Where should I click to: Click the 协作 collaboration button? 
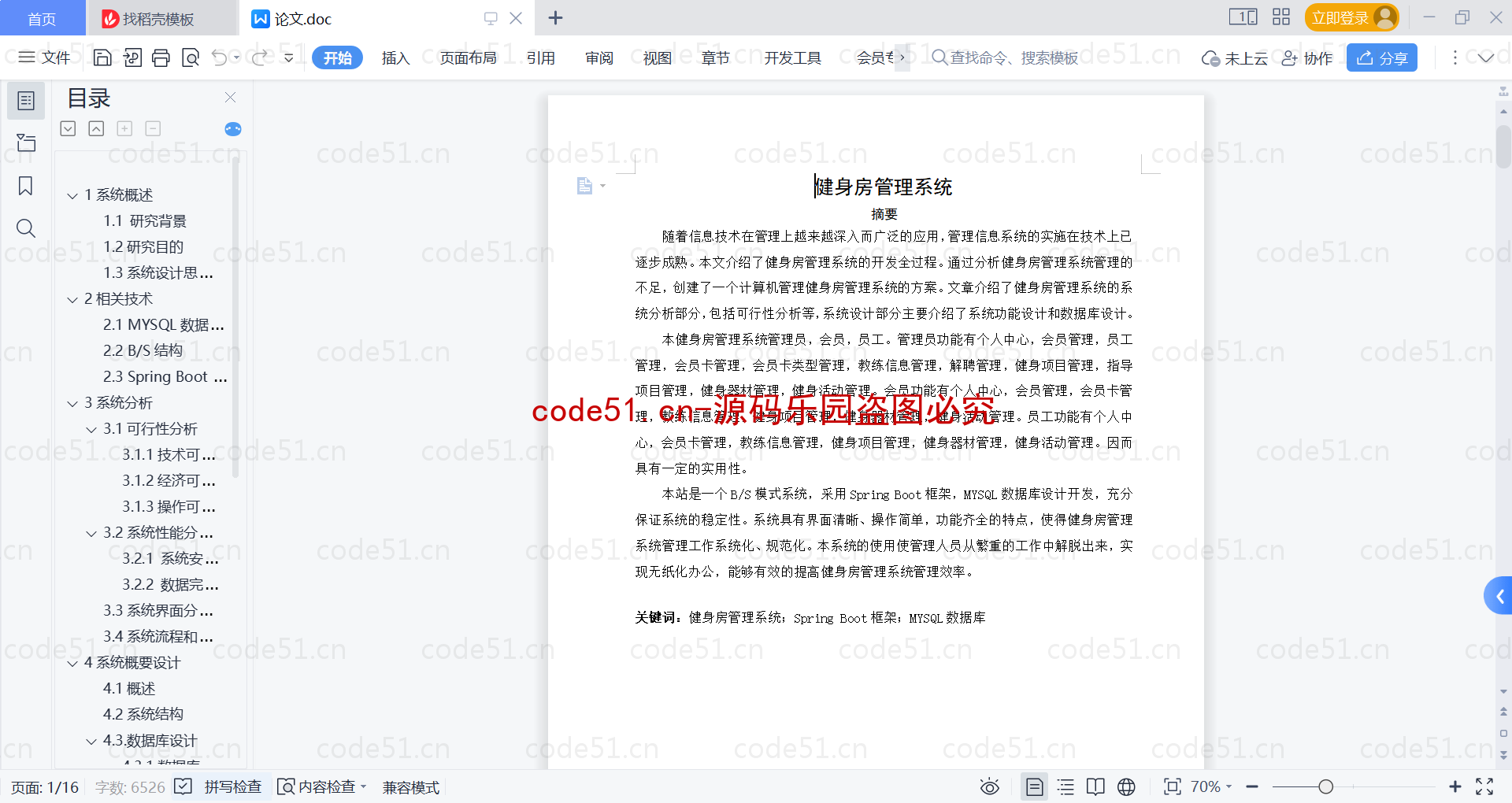[x=1307, y=57]
